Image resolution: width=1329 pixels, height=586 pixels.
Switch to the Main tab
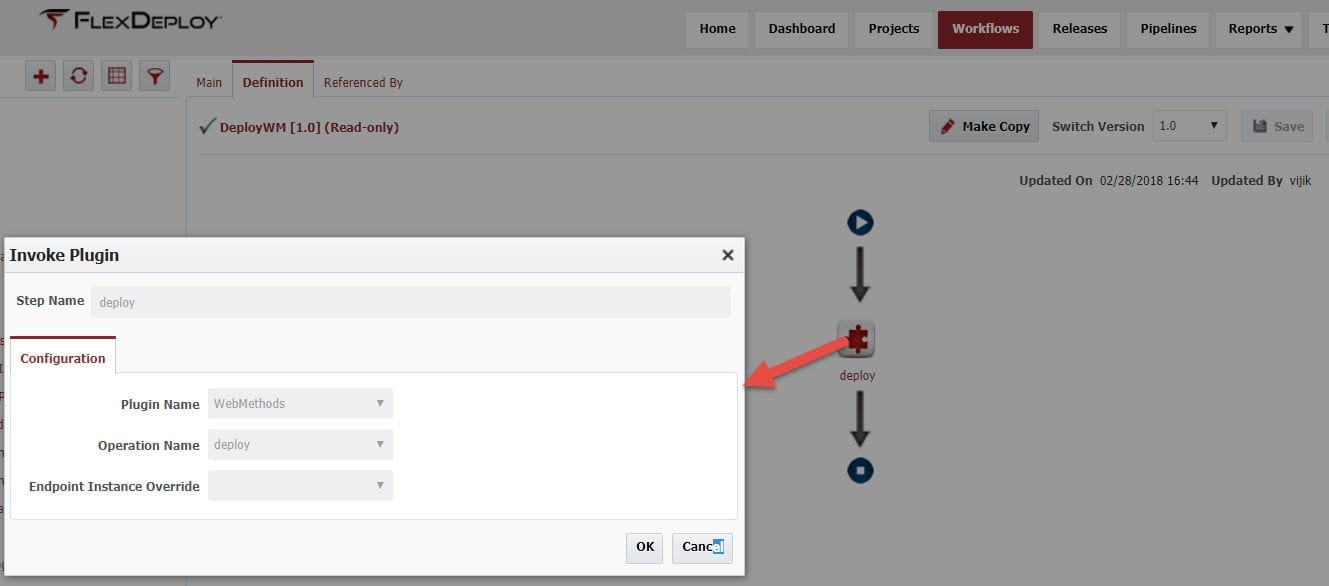pyautogui.click(x=209, y=82)
